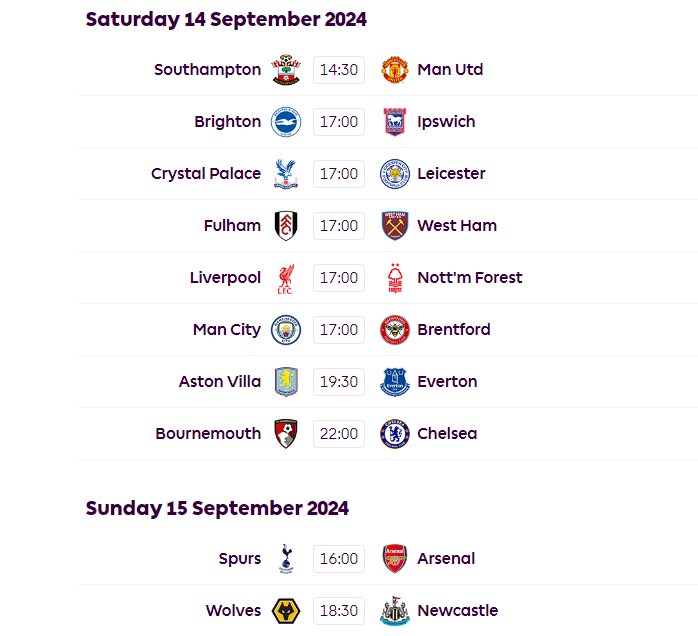This screenshot has height=636, width=698.
Task: Select the Fulham team name
Action: (x=232, y=226)
